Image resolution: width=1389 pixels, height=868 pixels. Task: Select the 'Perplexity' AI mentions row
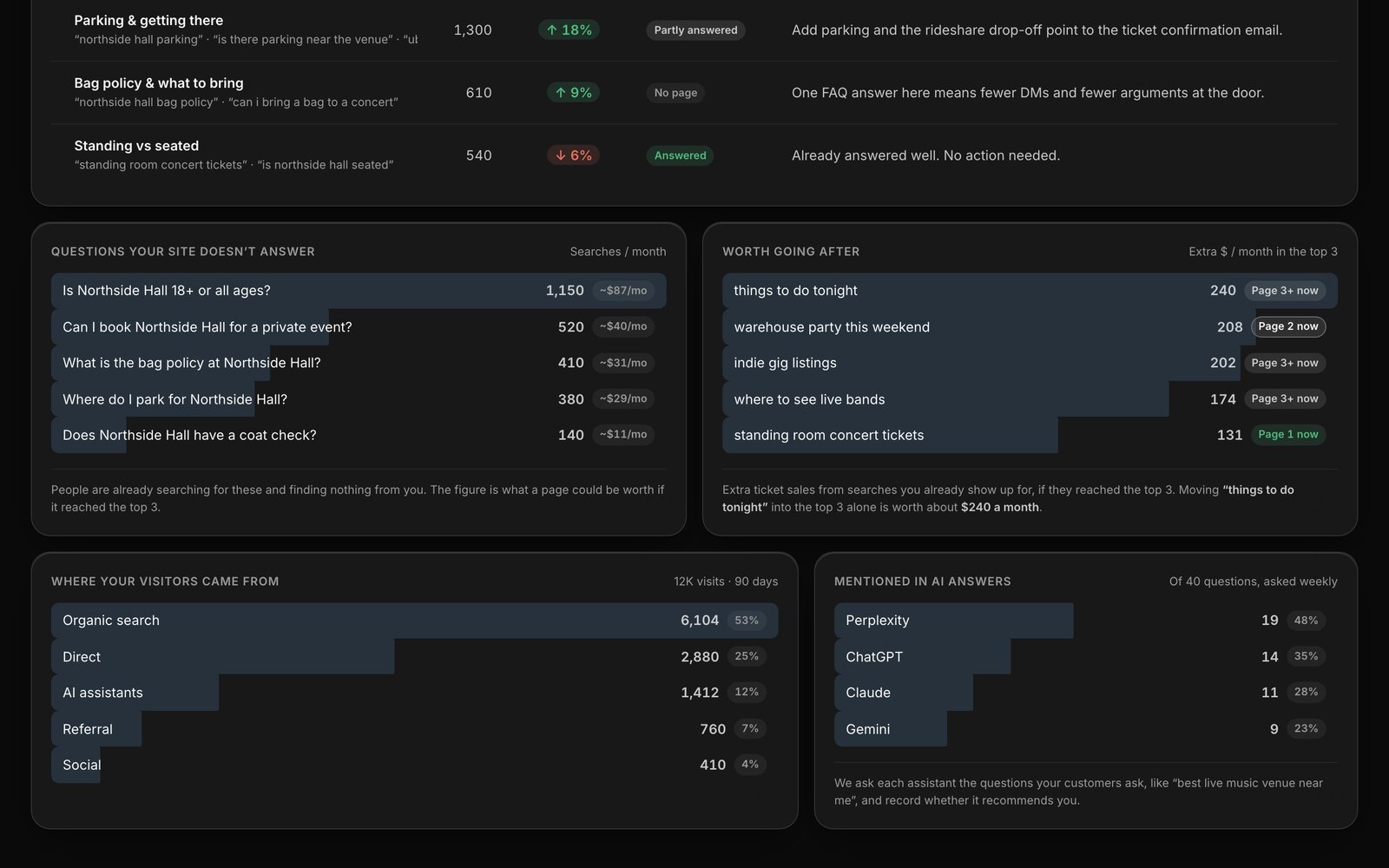1086,621
